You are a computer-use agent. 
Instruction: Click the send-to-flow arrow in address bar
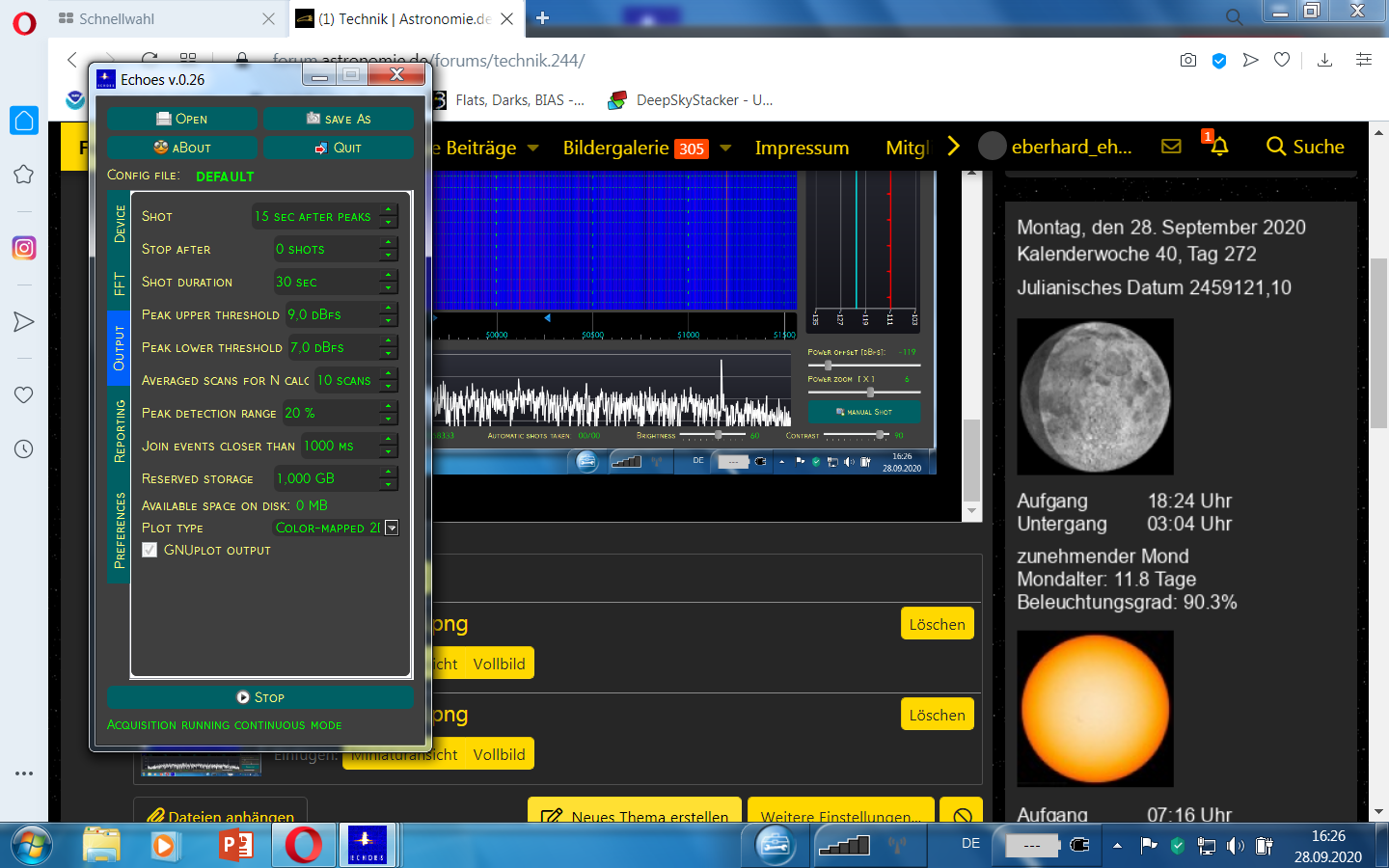[x=1251, y=60]
